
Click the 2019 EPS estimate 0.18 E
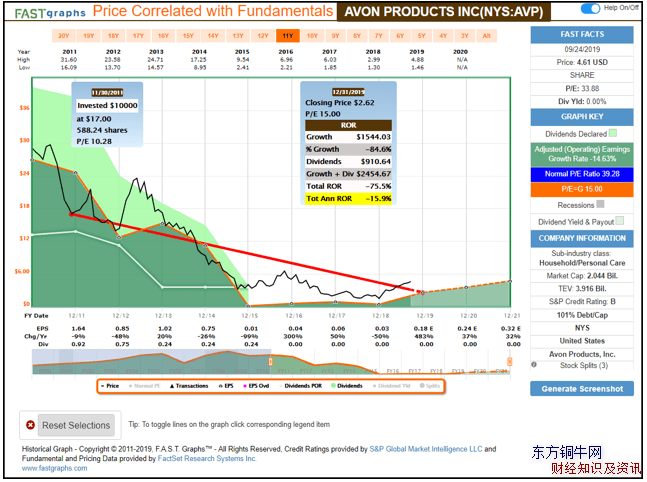(423, 328)
